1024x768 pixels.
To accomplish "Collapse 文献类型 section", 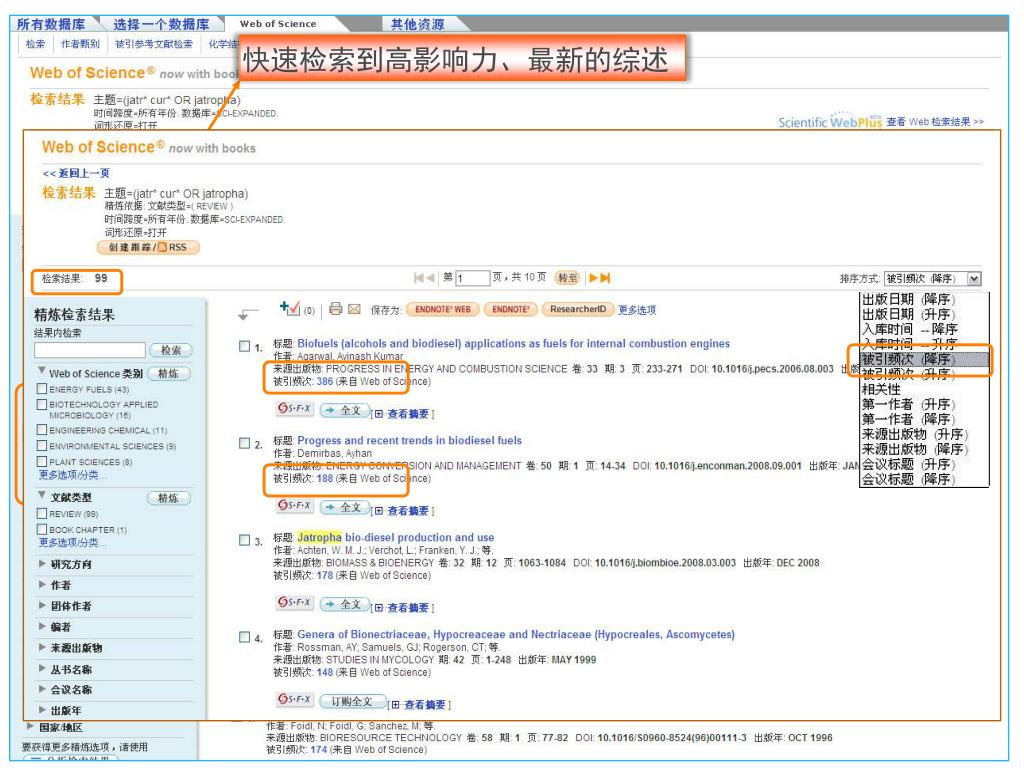I will pyautogui.click(x=42, y=496).
